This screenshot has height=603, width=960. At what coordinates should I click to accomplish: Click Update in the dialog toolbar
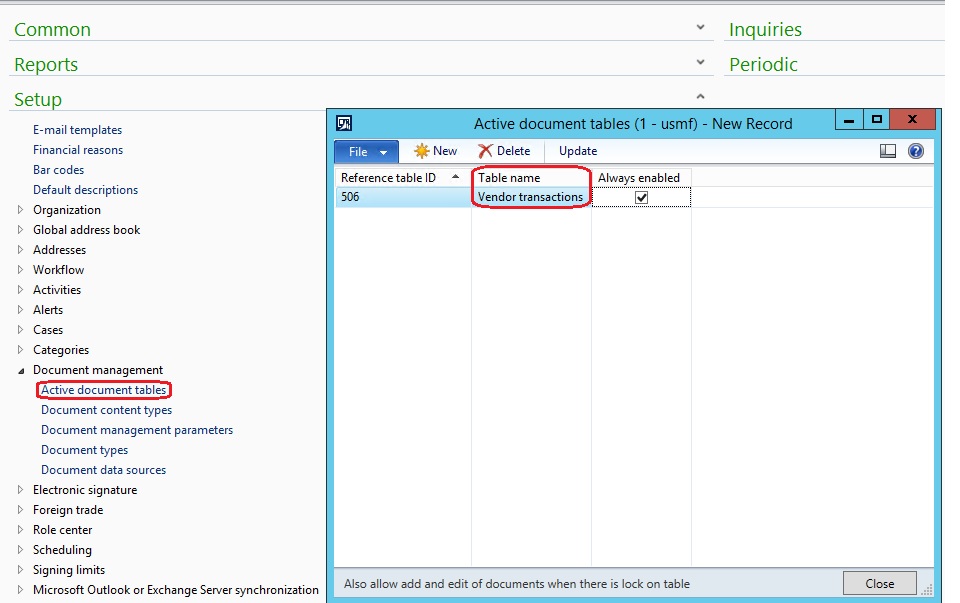pyautogui.click(x=577, y=151)
